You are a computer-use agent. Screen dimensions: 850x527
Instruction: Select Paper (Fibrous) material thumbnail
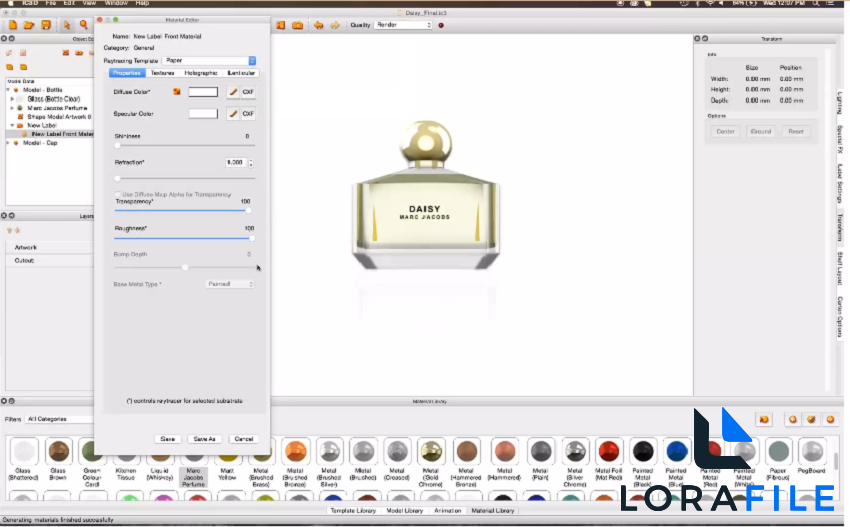tap(778, 451)
